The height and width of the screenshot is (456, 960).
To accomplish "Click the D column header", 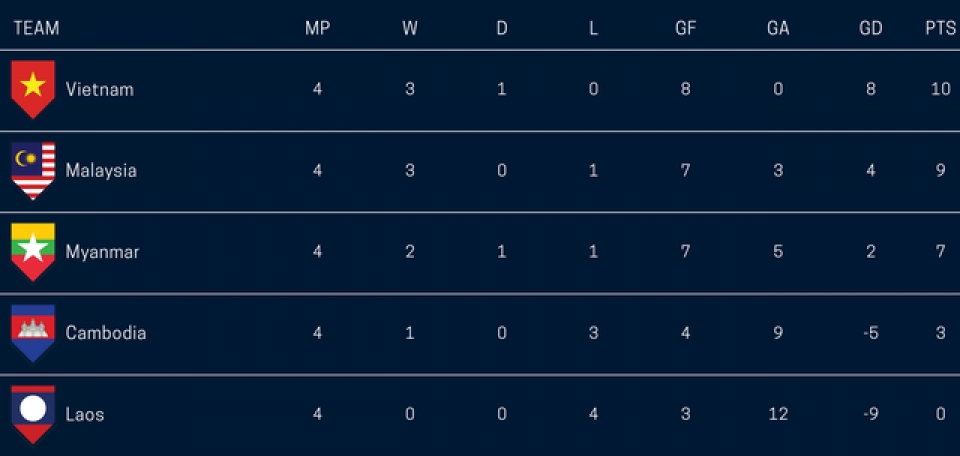I will click(502, 28).
